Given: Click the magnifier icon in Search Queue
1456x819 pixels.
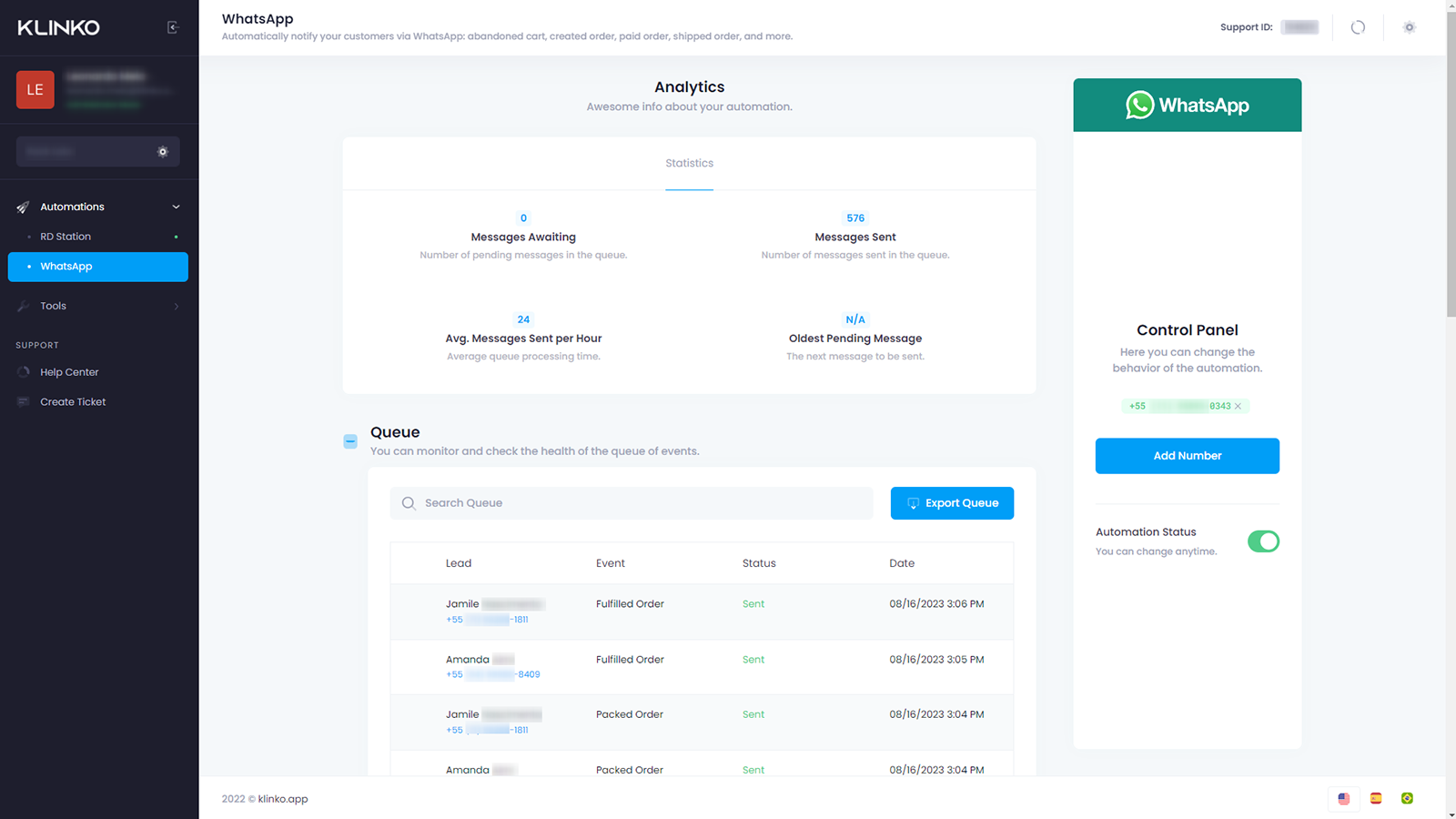Looking at the screenshot, I should (x=409, y=503).
